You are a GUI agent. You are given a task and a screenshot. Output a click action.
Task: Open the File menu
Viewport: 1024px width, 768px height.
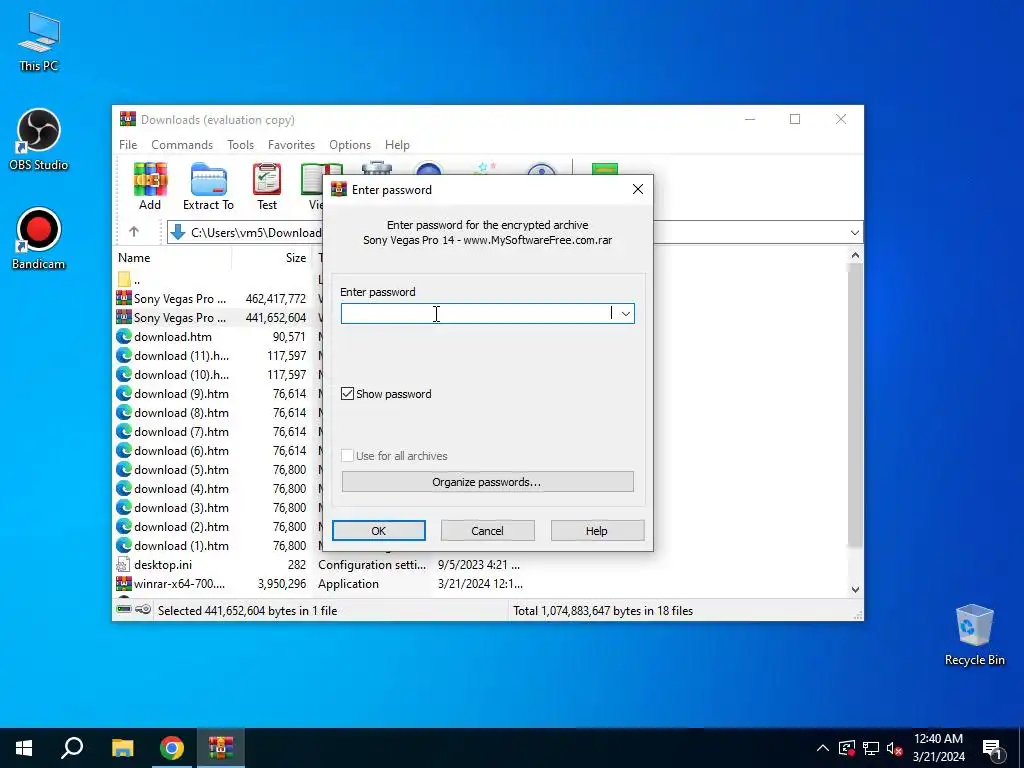pos(128,145)
